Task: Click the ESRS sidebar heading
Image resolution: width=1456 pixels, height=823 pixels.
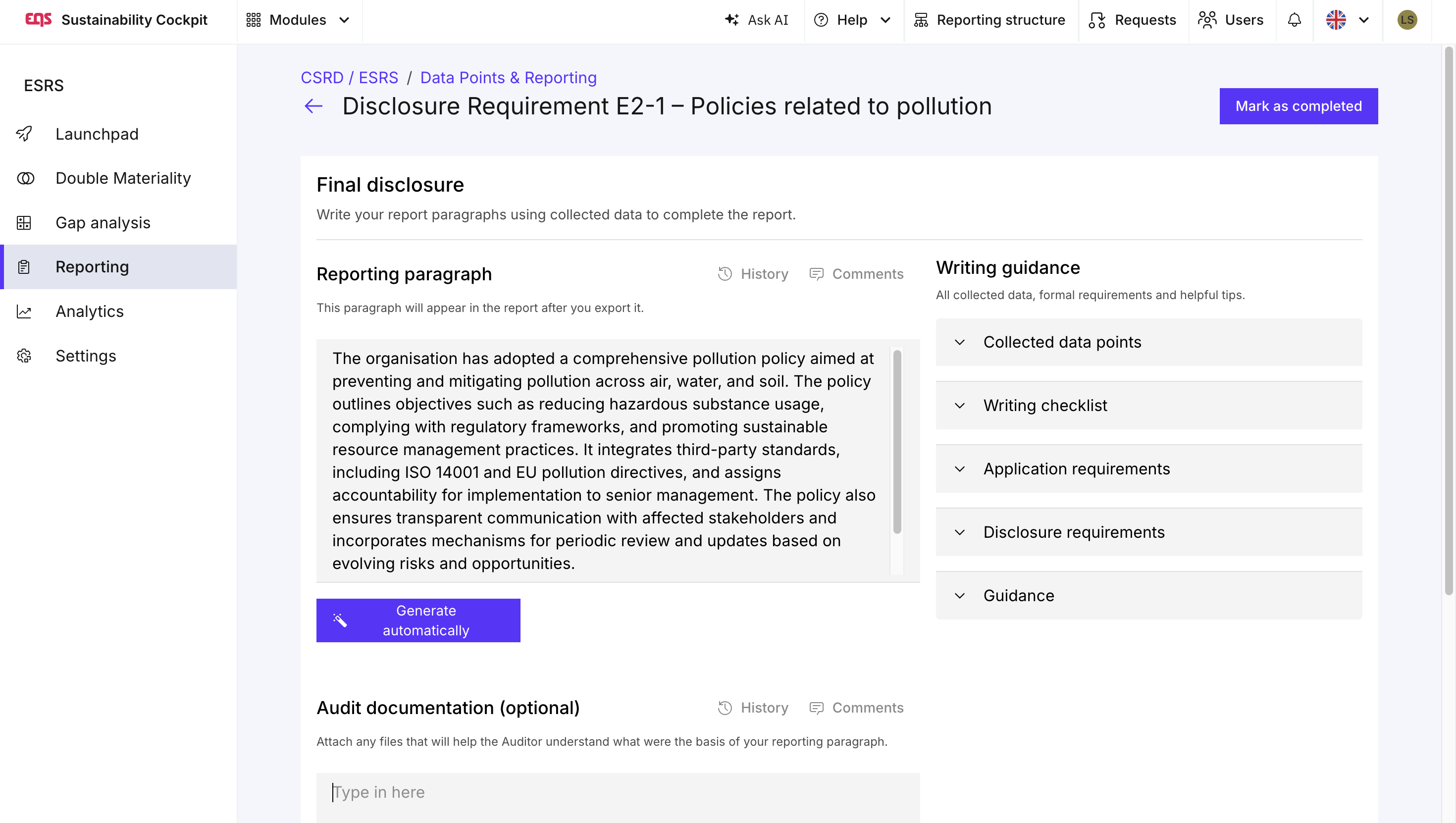Action: [44, 85]
